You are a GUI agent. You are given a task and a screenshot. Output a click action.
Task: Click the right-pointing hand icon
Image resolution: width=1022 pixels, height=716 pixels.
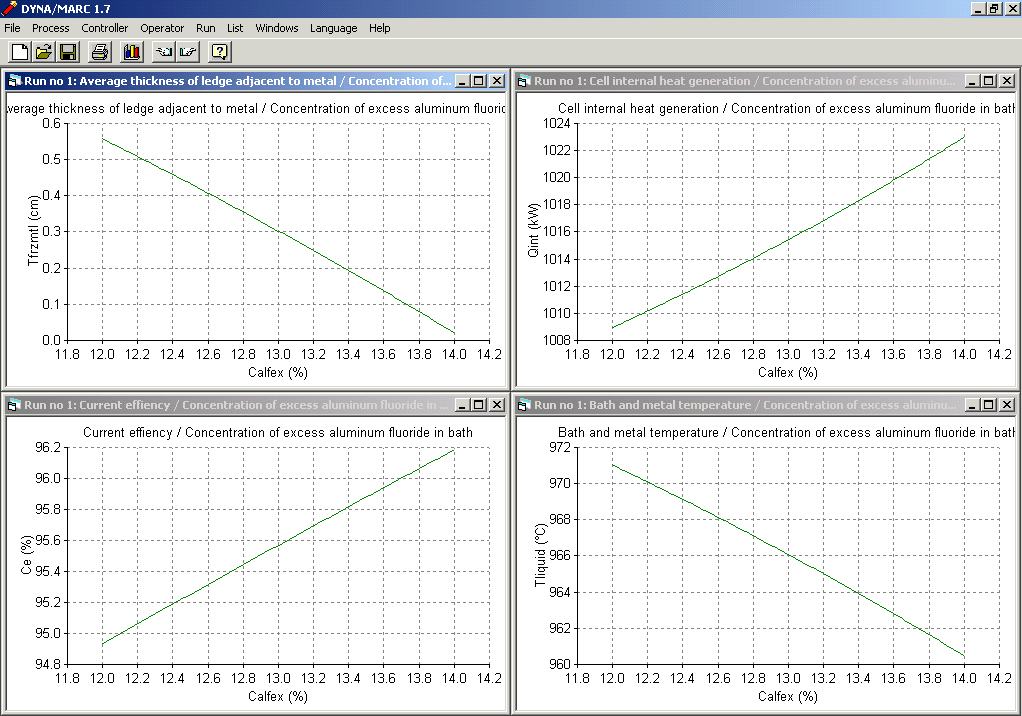[188, 52]
